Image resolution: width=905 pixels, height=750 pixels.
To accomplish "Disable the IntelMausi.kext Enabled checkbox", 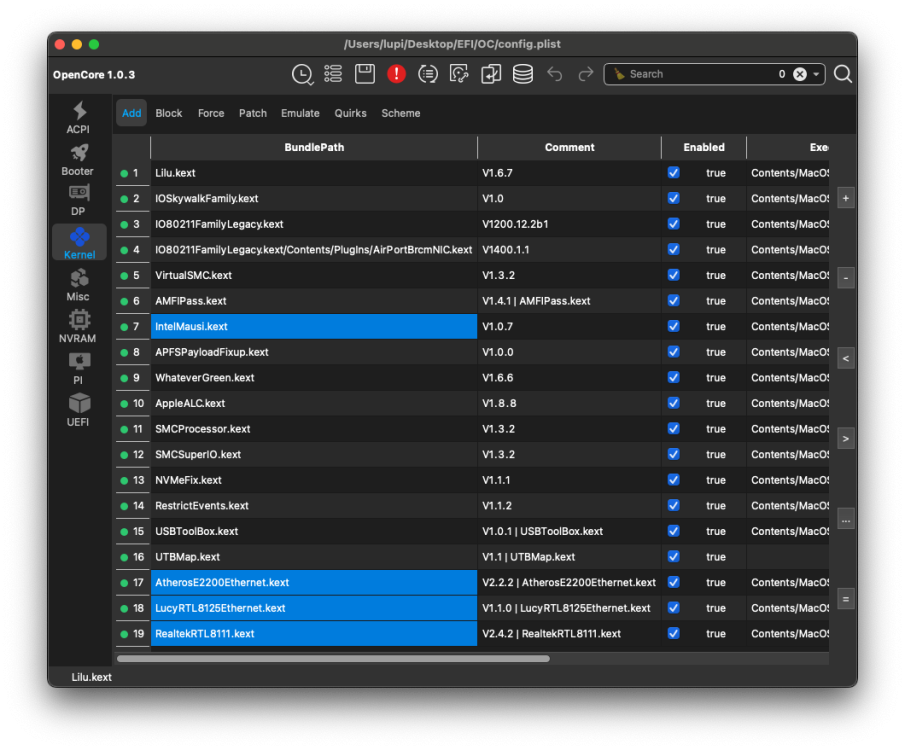I will (x=674, y=326).
